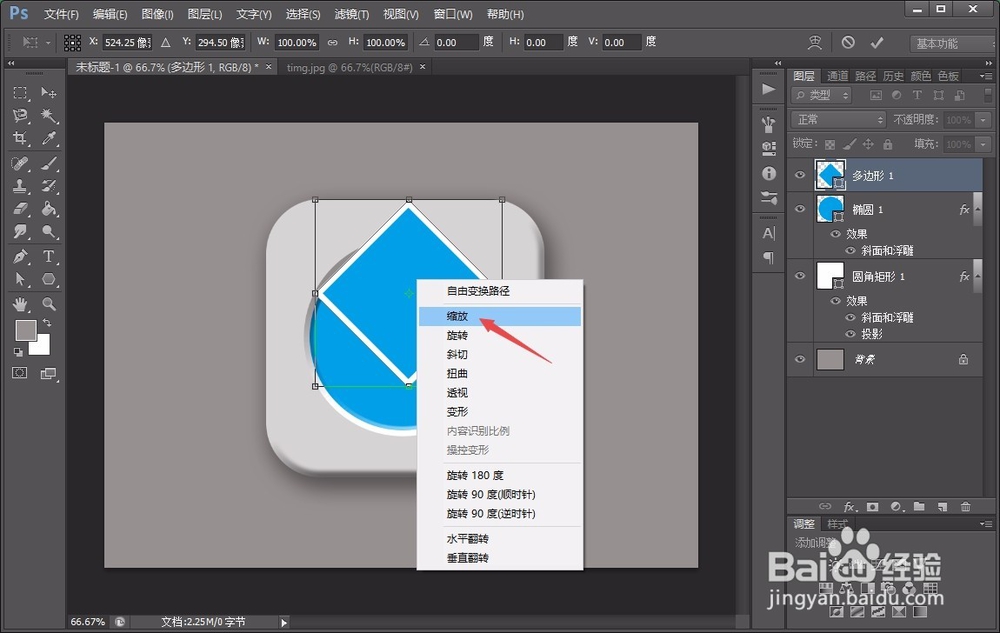Image resolution: width=1000 pixels, height=633 pixels.
Task: Open the fill 填充 dropdown arrow
Action: pyautogui.click(x=983, y=144)
